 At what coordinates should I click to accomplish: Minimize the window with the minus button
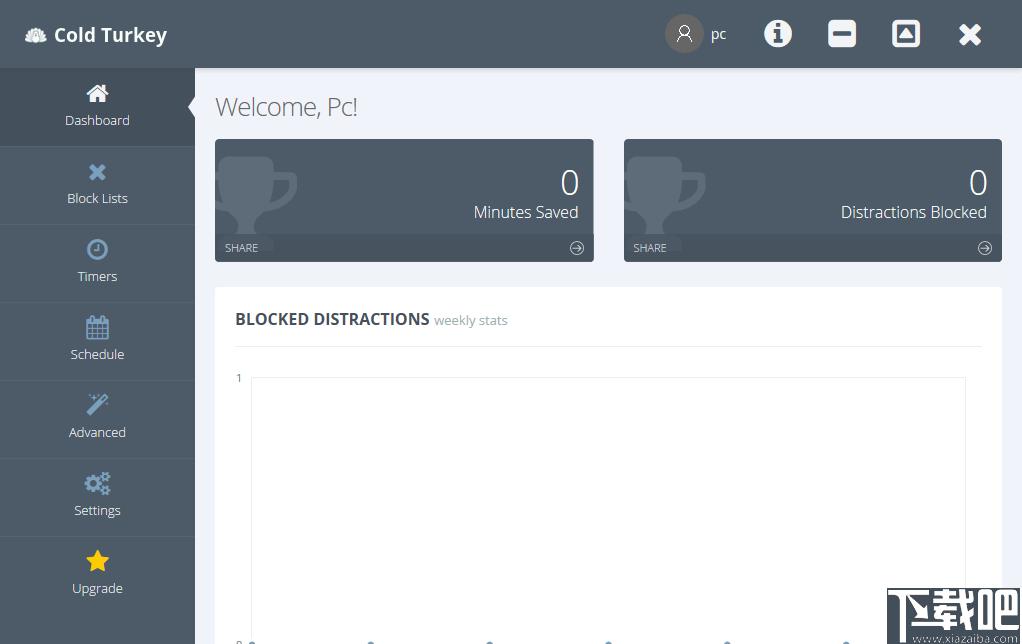click(x=841, y=34)
